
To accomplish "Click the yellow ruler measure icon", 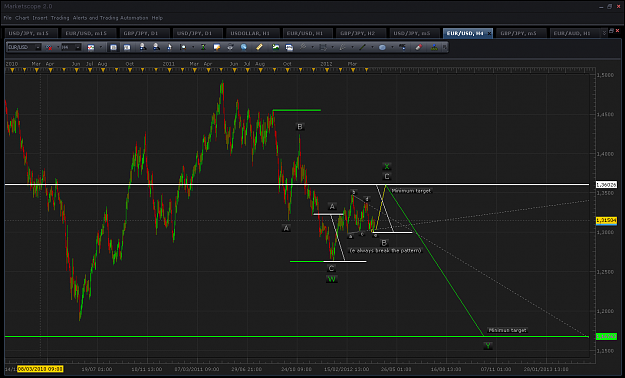I will pyautogui.click(x=259, y=47).
